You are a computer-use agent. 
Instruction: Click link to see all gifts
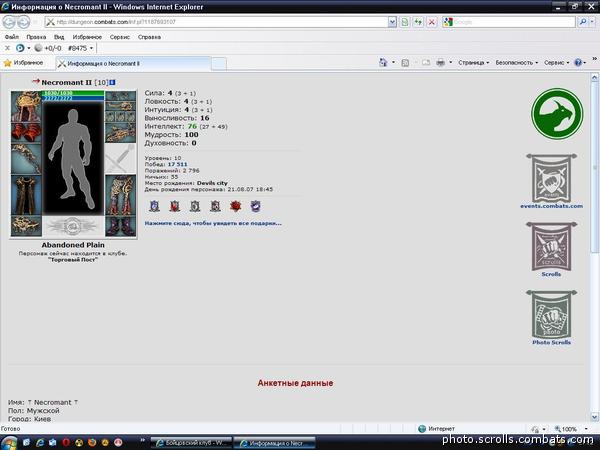pyautogui.click(x=213, y=223)
